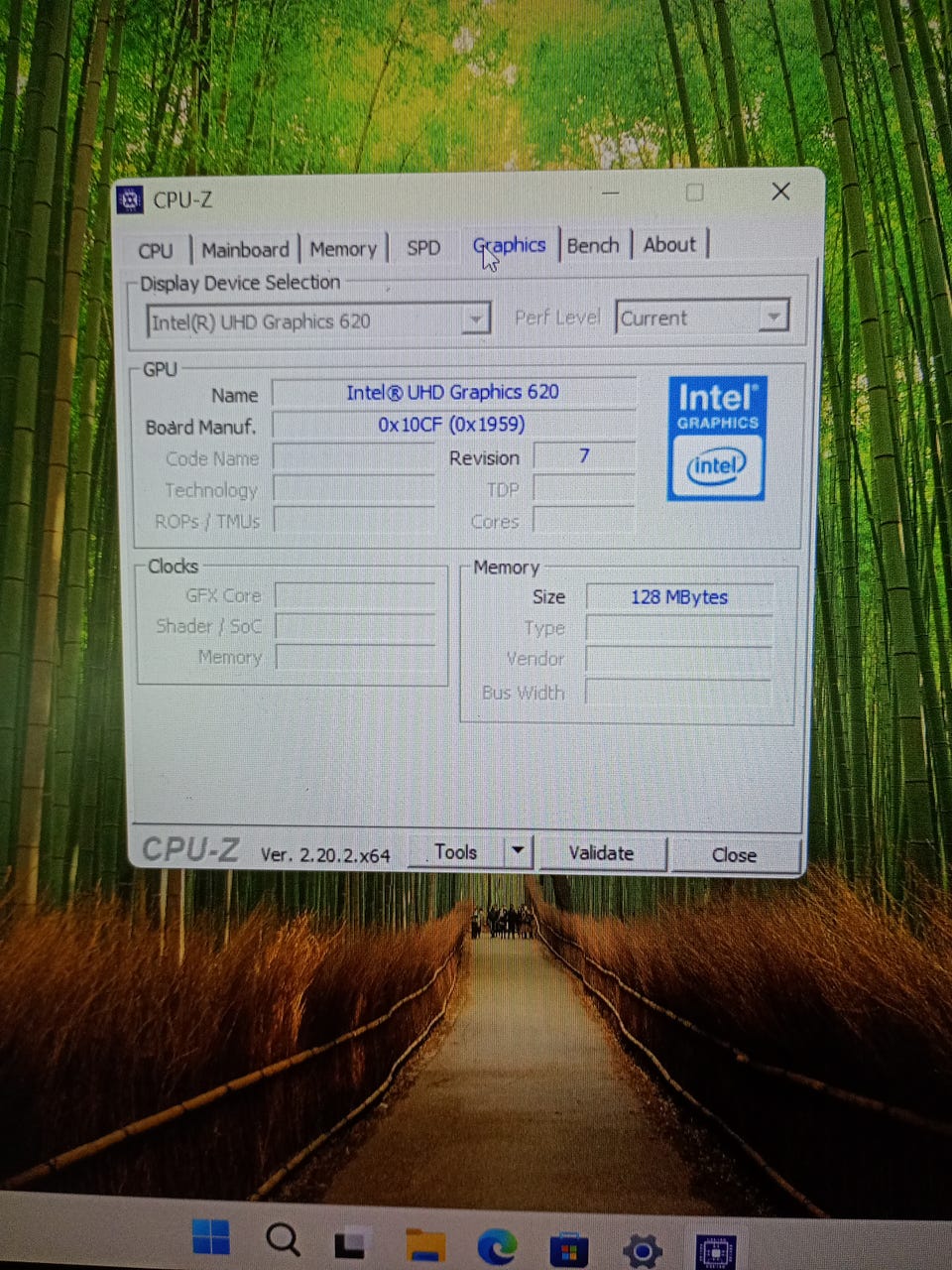
Task: Open the Windows Start menu
Action: pyautogui.click(x=211, y=1237)
